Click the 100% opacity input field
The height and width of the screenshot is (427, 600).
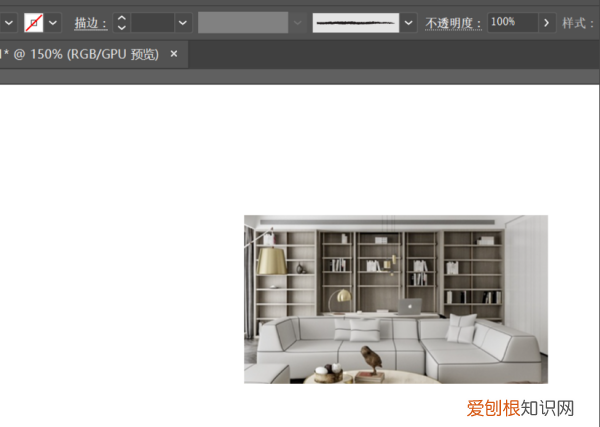(511, 22)
